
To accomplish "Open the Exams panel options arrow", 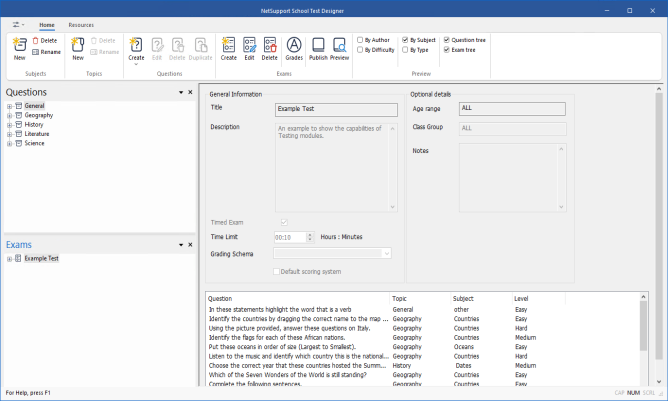I will coord(181,245).
